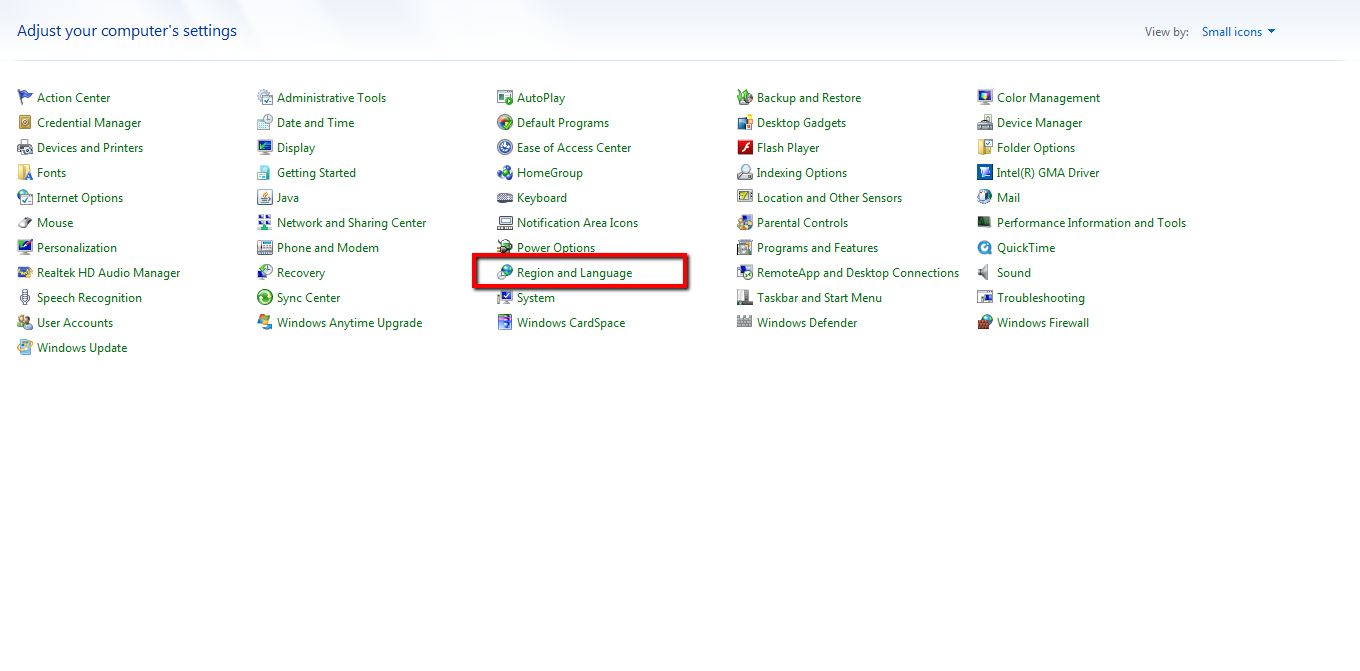The width and height of the screenshot is (1360, 671).
Task: Click the Realtek HD Audio Manager icon
Action: tap(25, 272)
